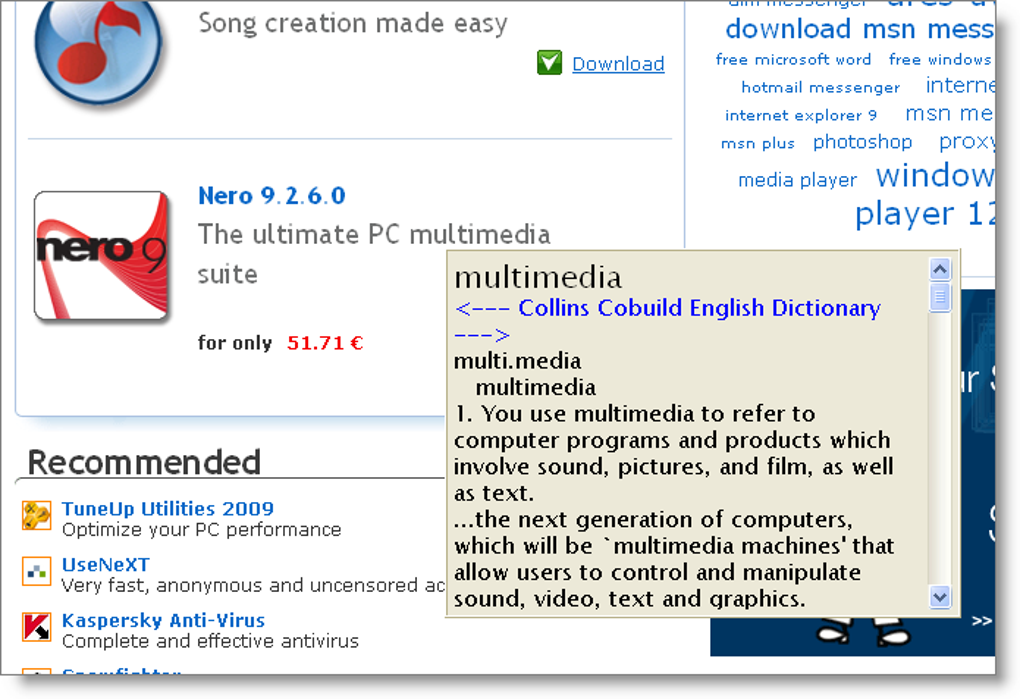Click the green download arrow icon
Viewport: 1020px width, 699px height.
(x=549, y=62)
